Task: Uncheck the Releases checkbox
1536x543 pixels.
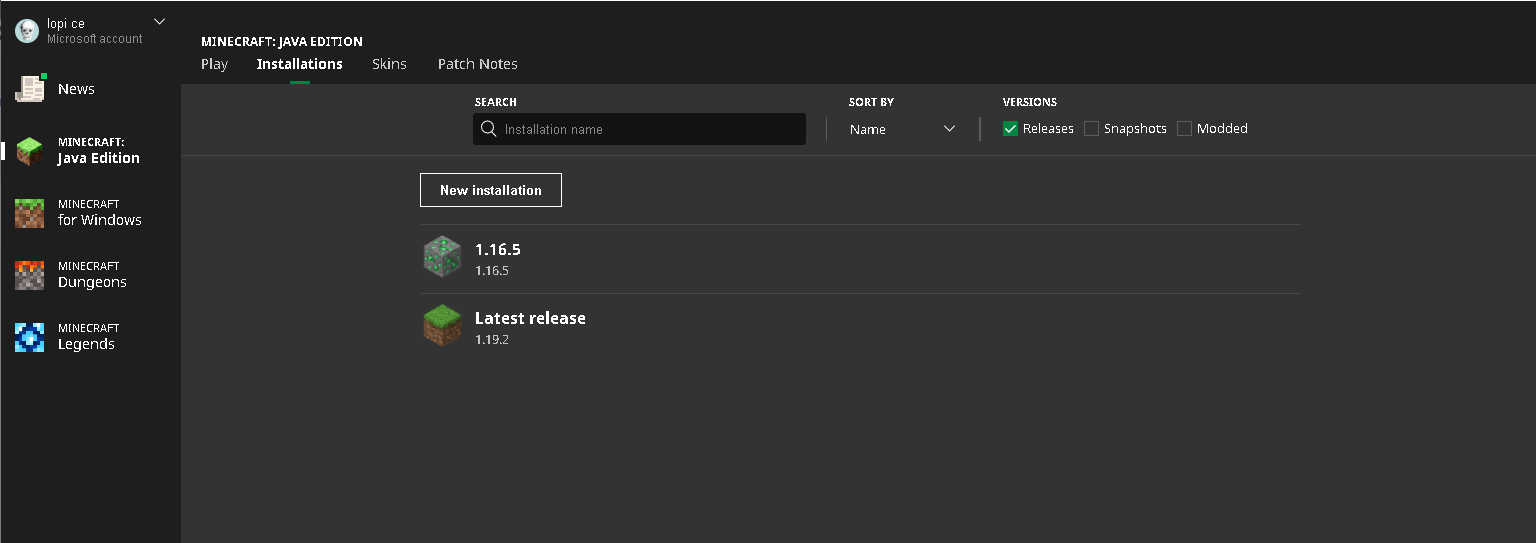Action: pyautogui.click(x=1010, y=129)
